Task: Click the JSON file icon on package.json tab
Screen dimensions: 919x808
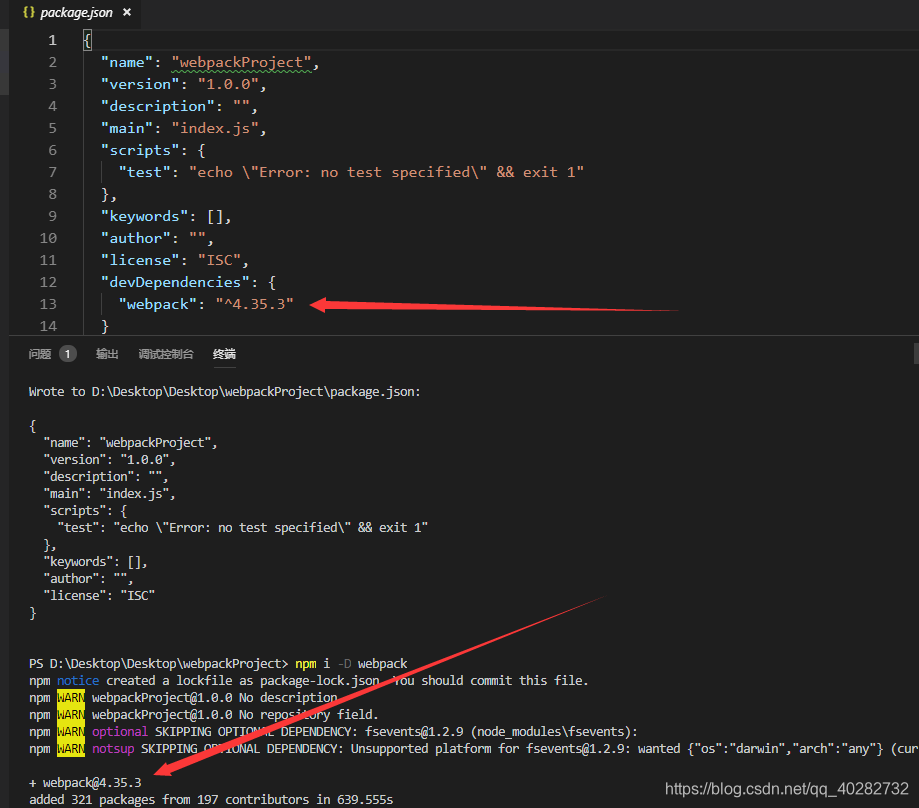Action: tap(29, 12)
